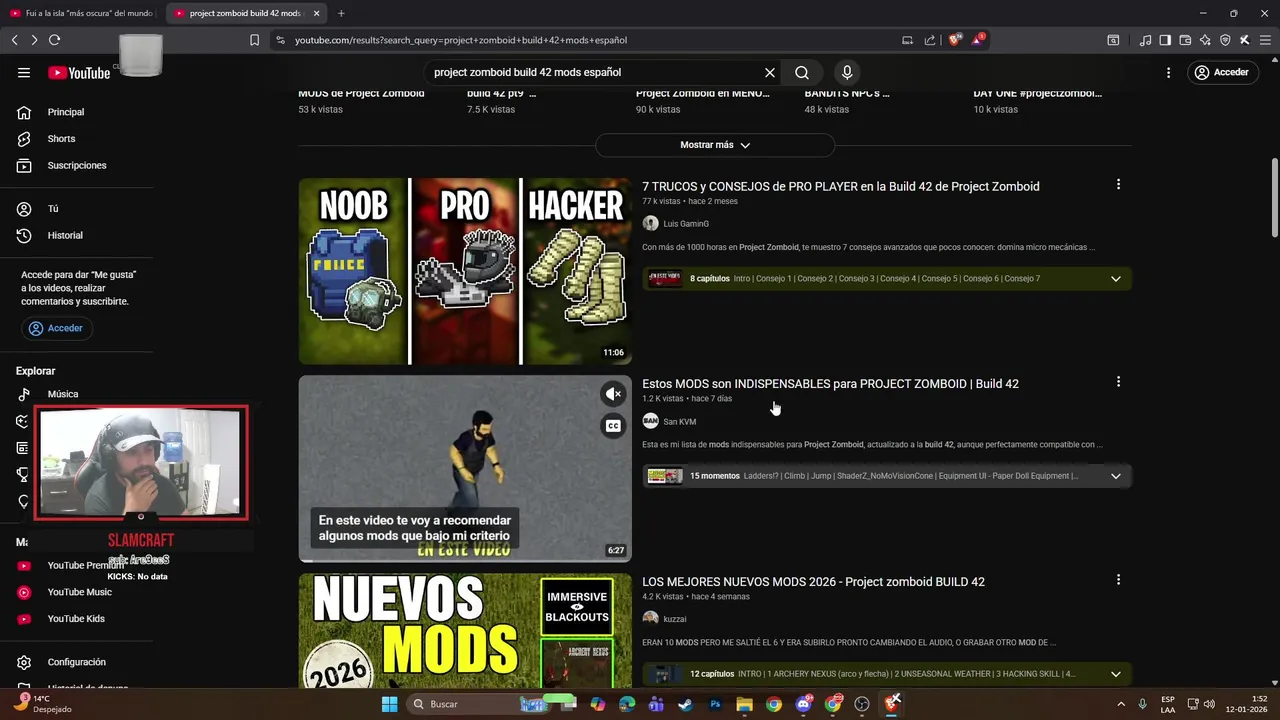The width and height of the screenshot is (1280, 720).
Task: Clear the search text with the X
Action: tap(770, 72)
